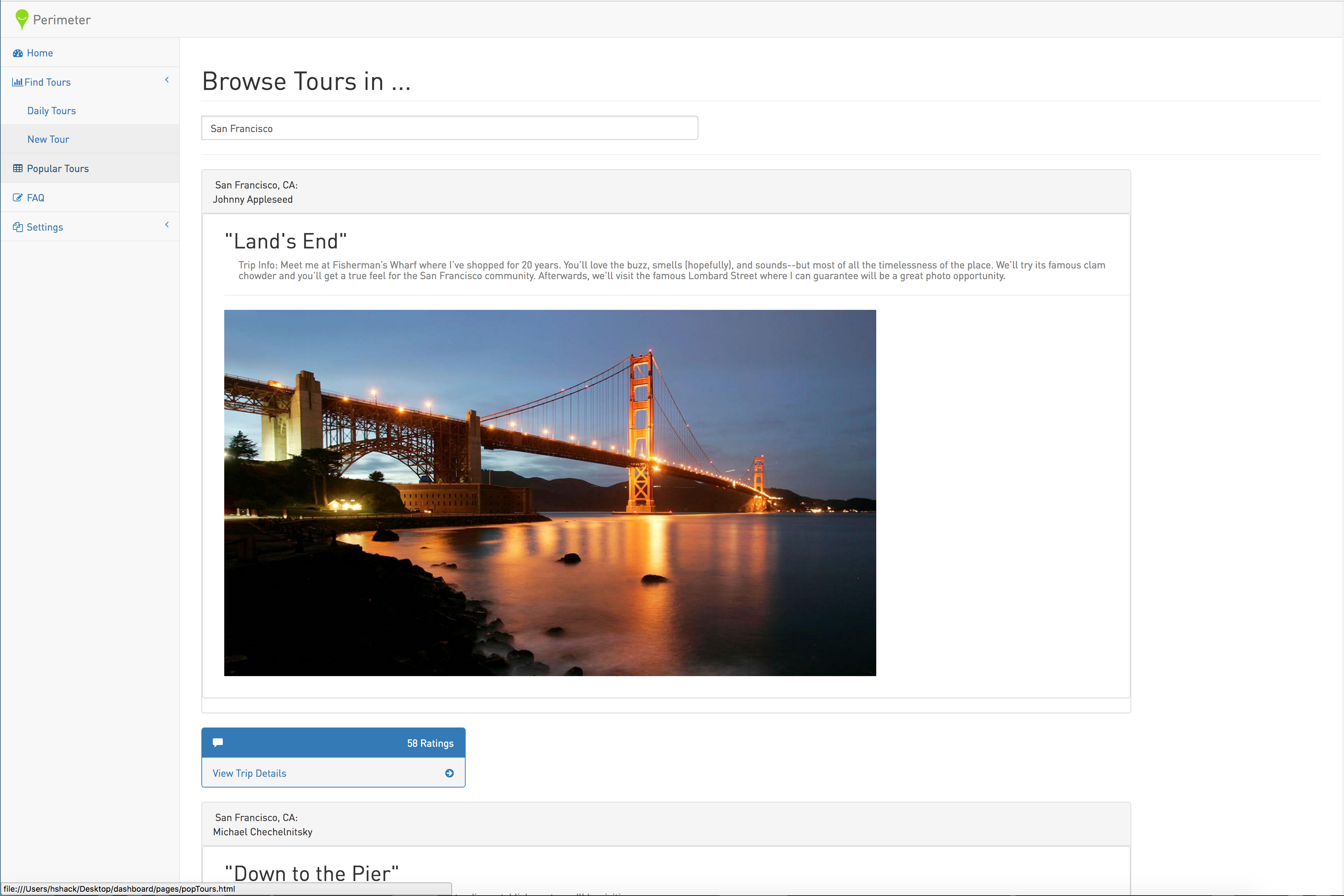Click the "Land's End" tour title
This screenshot has height=896, width=1344.
286,241
